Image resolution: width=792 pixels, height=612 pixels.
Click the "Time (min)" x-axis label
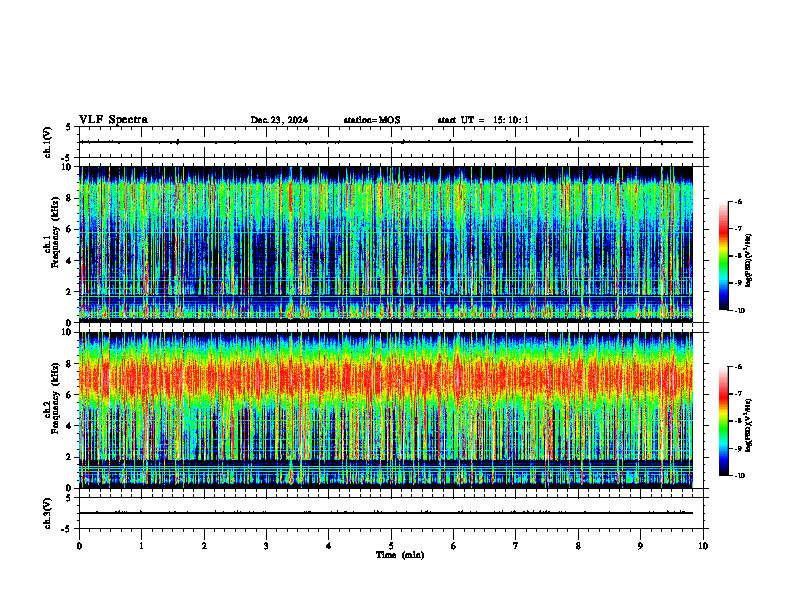[x=400, y=555]
